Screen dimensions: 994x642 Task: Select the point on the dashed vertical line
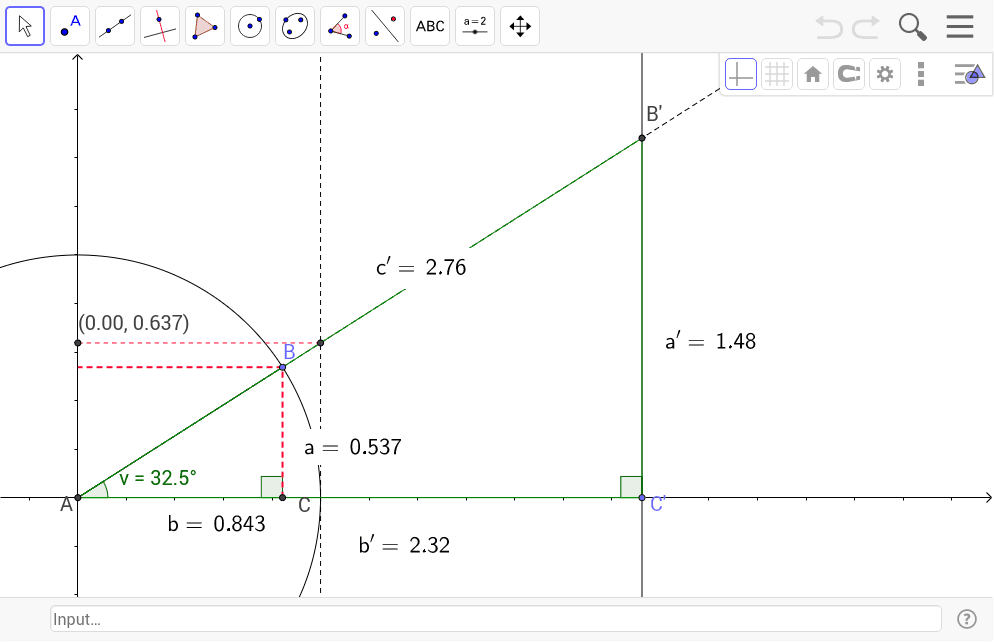coord(321,343)
